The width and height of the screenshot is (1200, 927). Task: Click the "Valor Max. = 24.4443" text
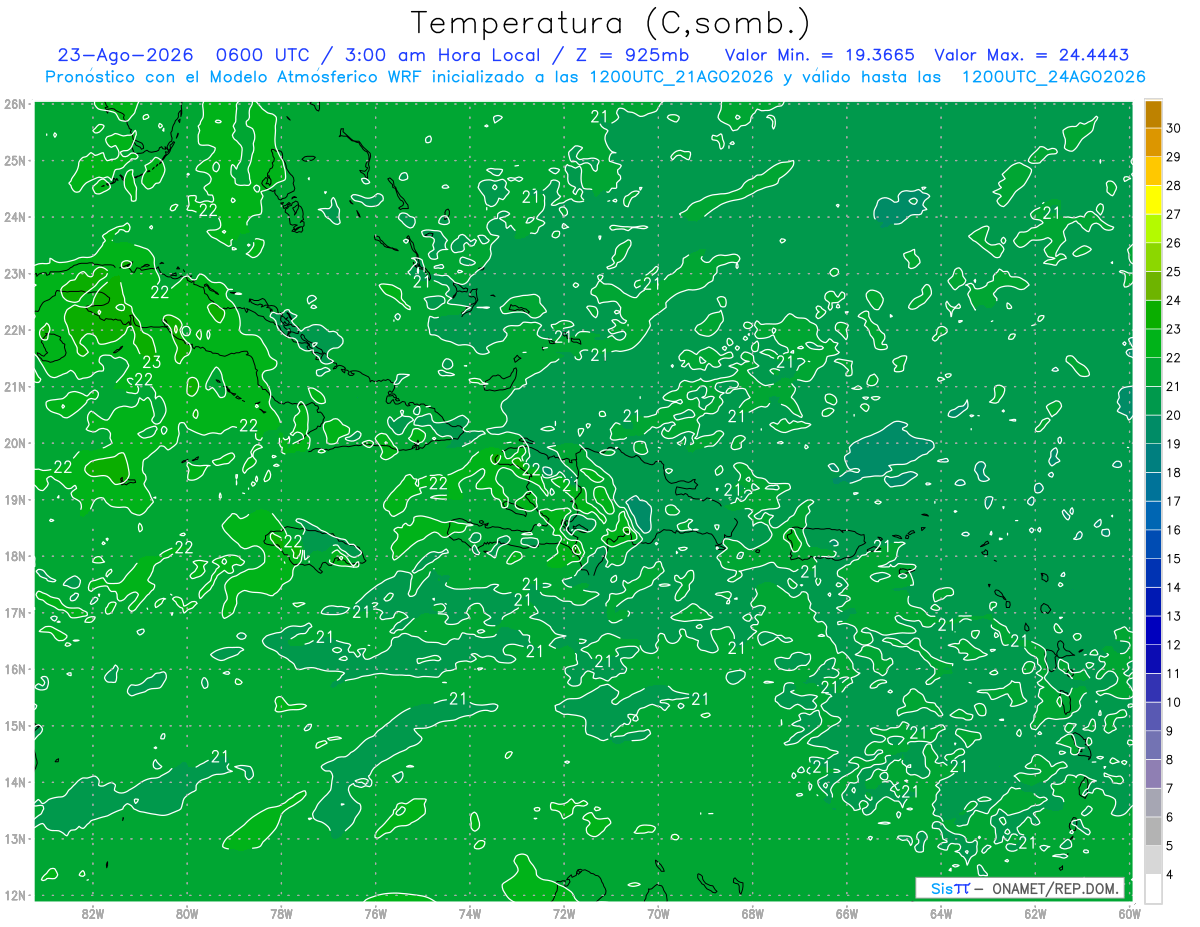point(1032,55)
